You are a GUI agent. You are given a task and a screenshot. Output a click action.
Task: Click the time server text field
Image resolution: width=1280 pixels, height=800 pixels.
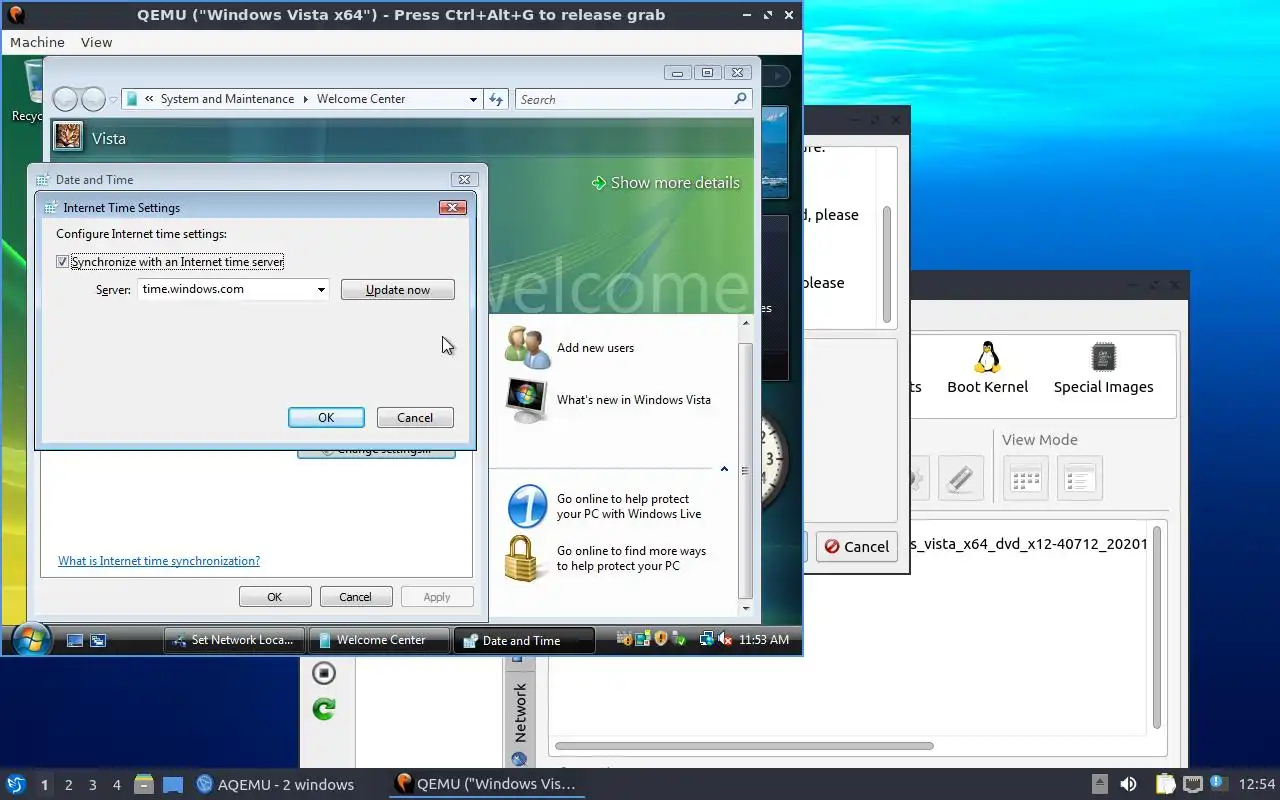point(226,290)
